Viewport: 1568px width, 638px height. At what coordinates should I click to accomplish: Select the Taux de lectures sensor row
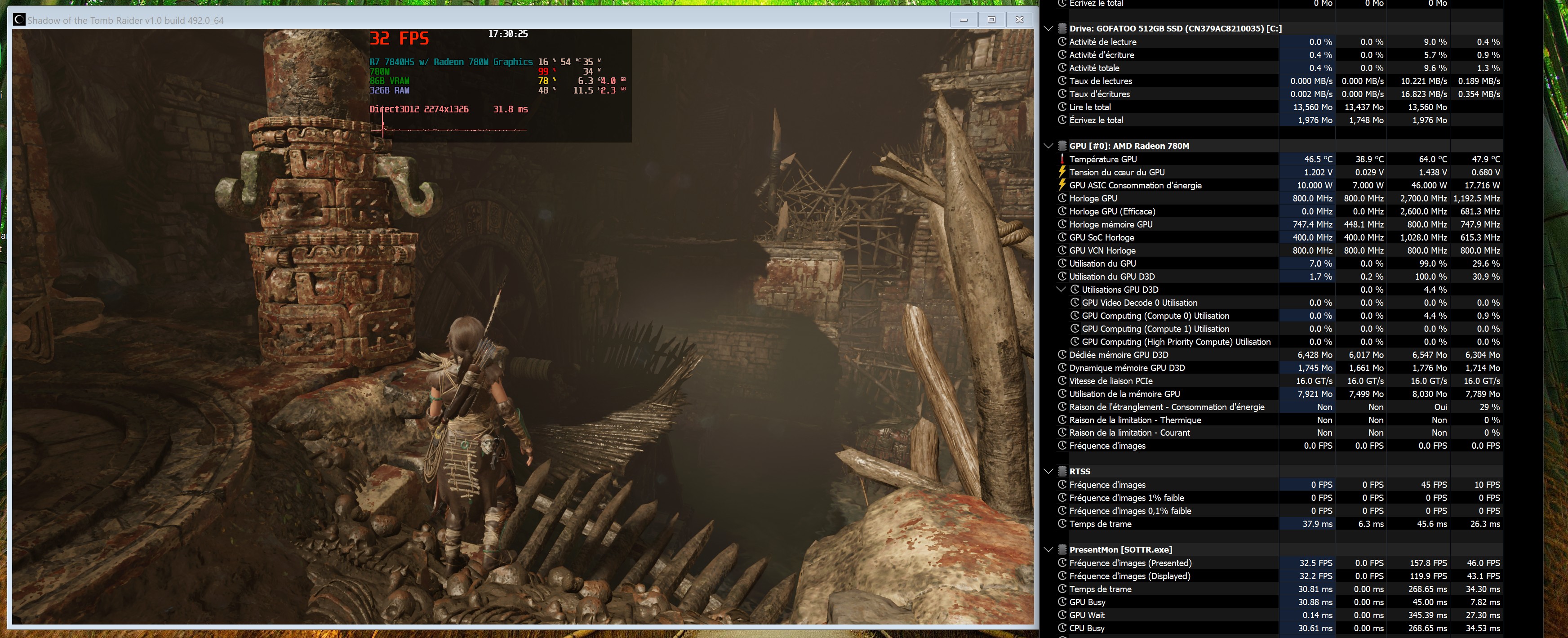coord(1101,81)
